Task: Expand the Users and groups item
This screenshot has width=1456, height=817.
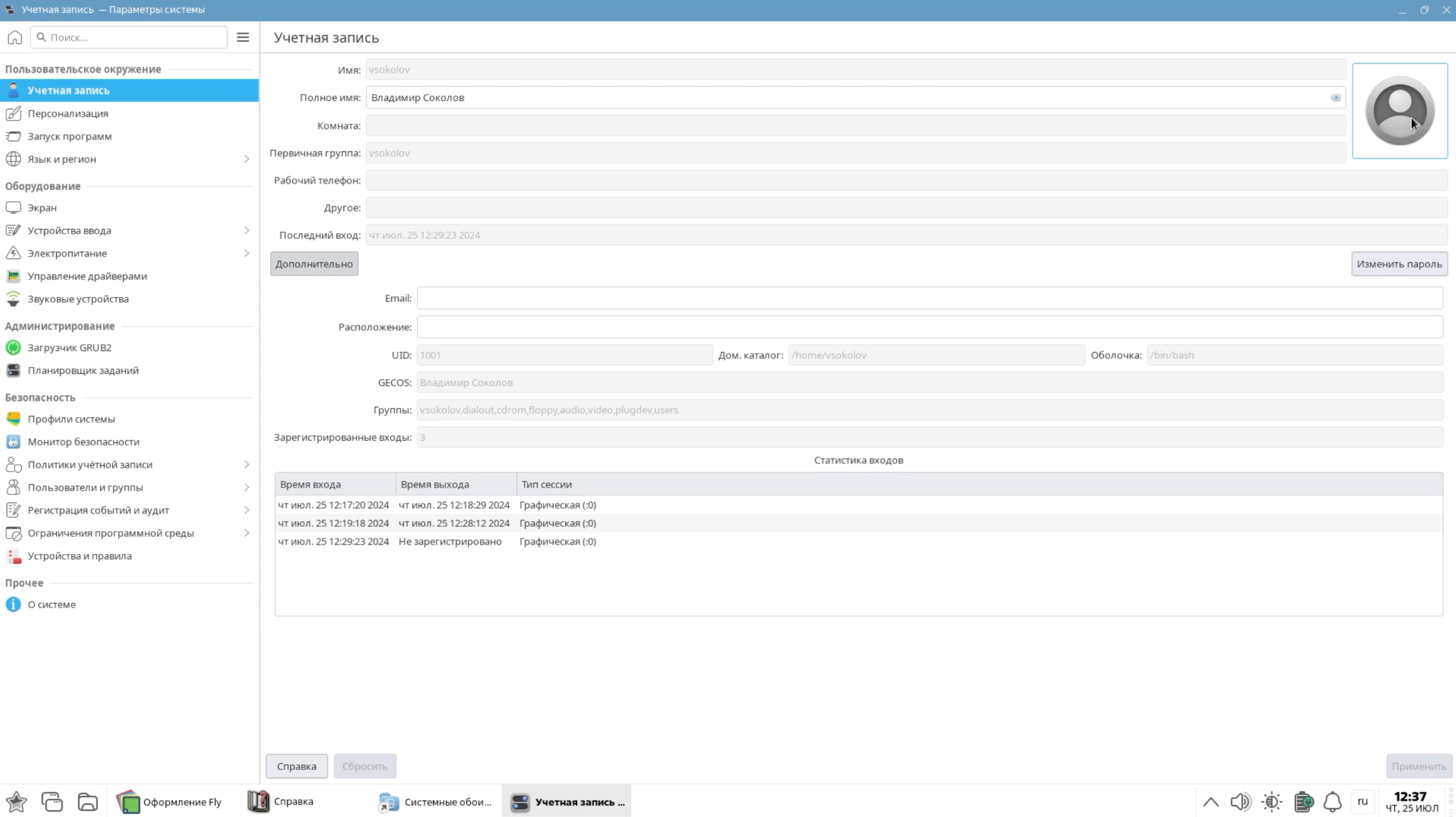Action: tap(246, 487)
